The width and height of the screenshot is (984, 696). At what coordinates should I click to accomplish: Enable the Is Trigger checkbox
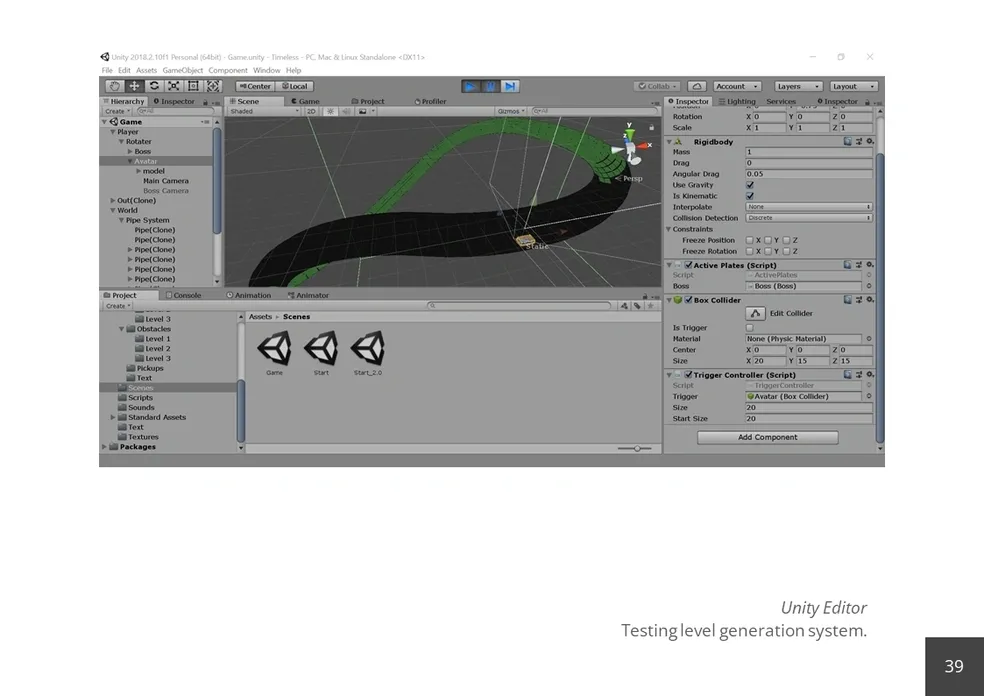(750, 328)
